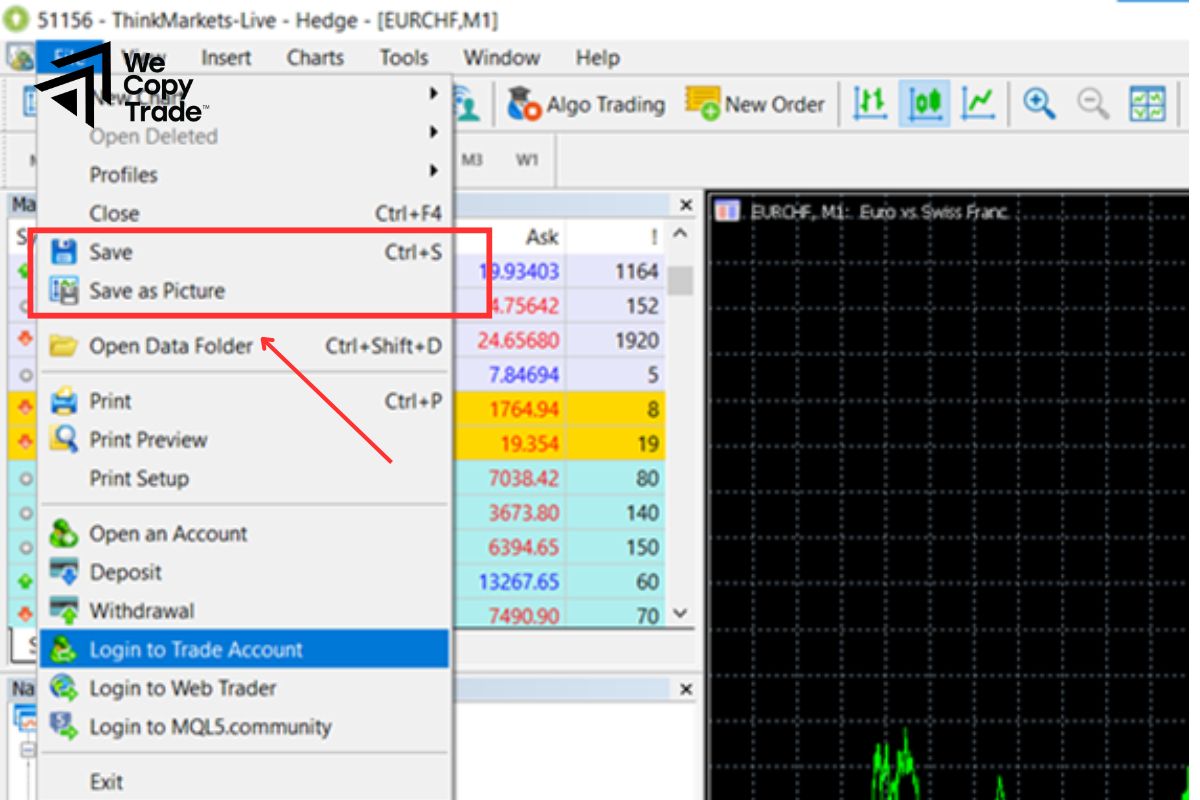Toggle the Algo Trading button
Image resolution: width=1200 pixels, height=800 pixels.
click(586, 104)
